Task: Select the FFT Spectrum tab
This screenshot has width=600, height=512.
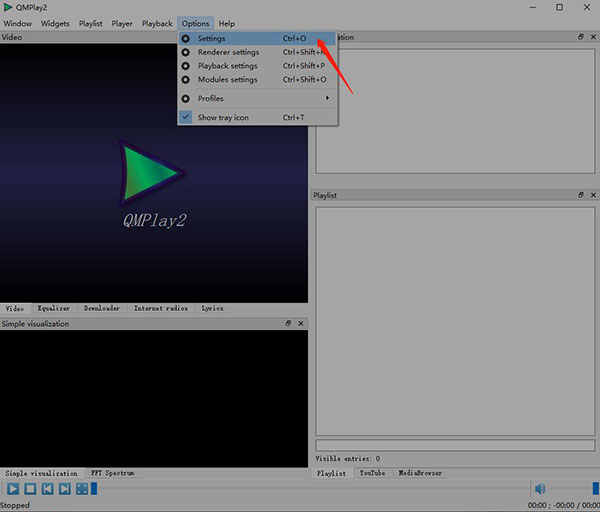Action: click(112, 473)
